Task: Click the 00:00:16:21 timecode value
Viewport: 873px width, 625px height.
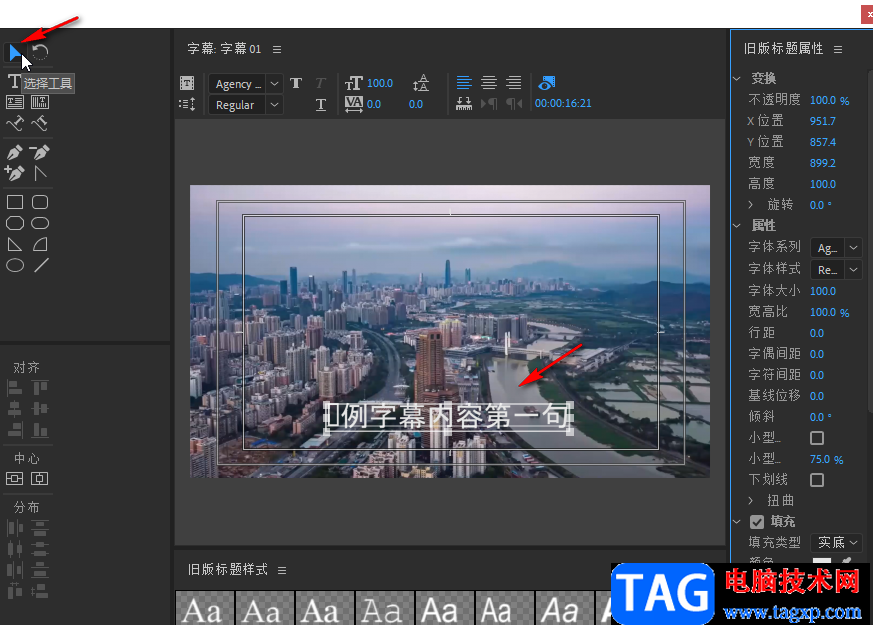Action: tap(563, 103)
